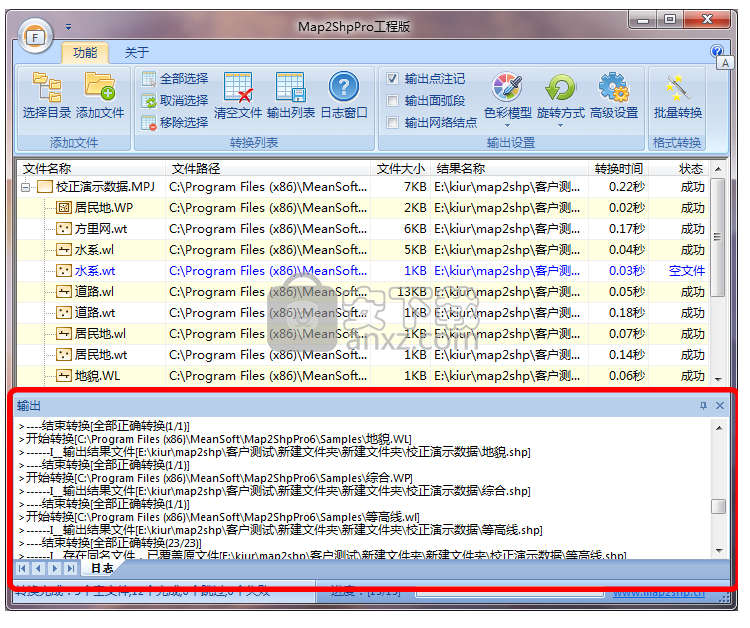Open the 旋转方式 green arrow icon
Screen dimensions: 750x628
click(x=560, y=87)
